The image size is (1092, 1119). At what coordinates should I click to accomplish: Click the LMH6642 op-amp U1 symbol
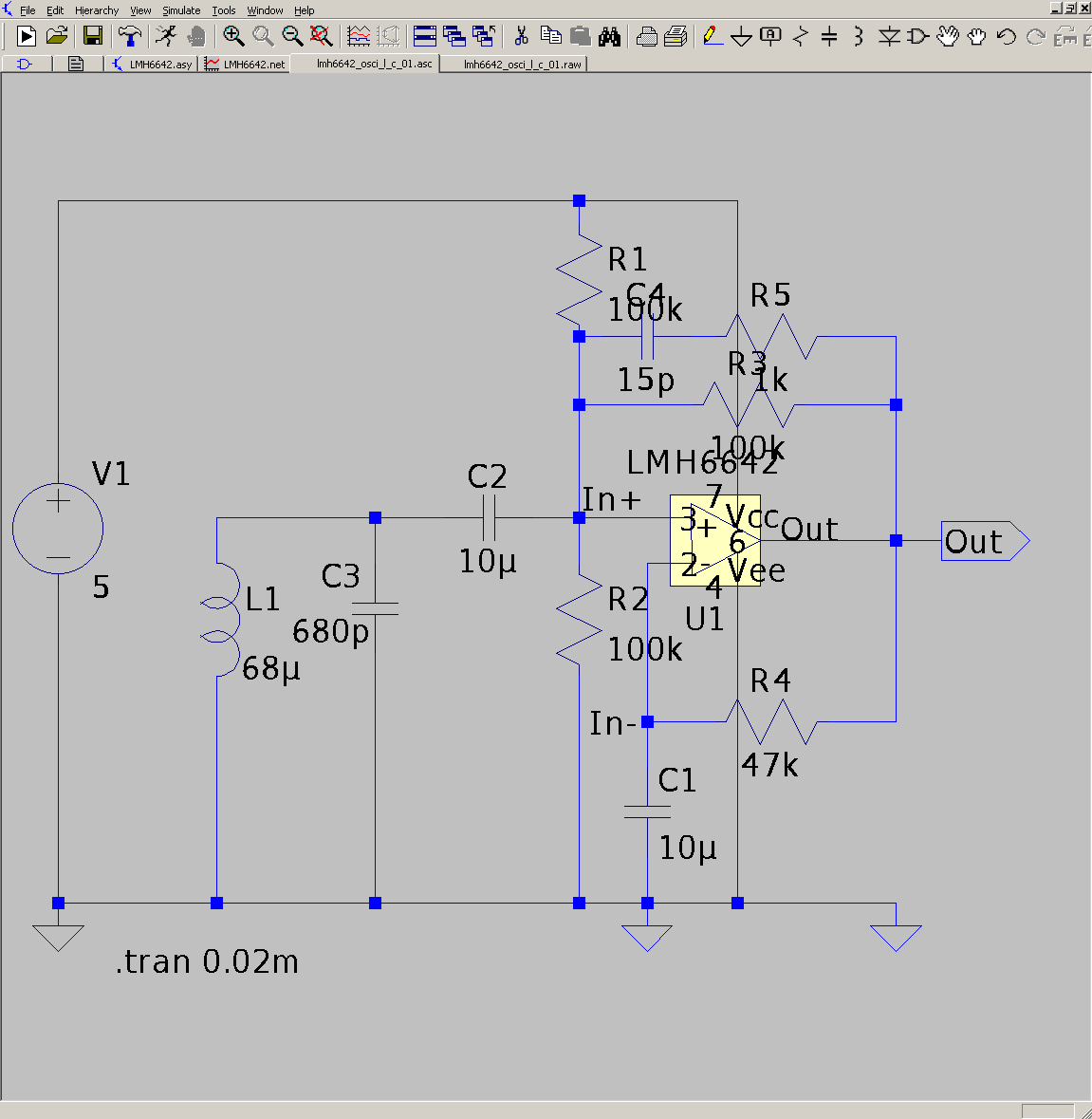[715, 540]
